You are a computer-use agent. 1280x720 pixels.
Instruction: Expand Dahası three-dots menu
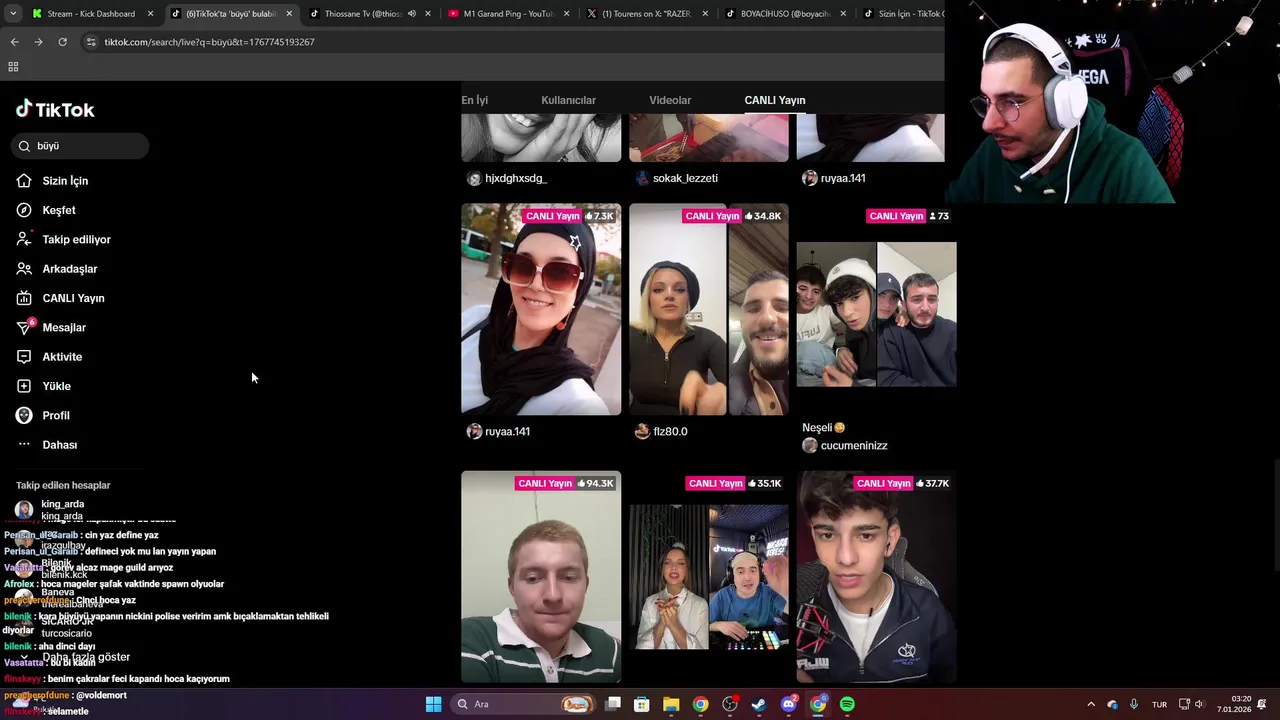24,445
